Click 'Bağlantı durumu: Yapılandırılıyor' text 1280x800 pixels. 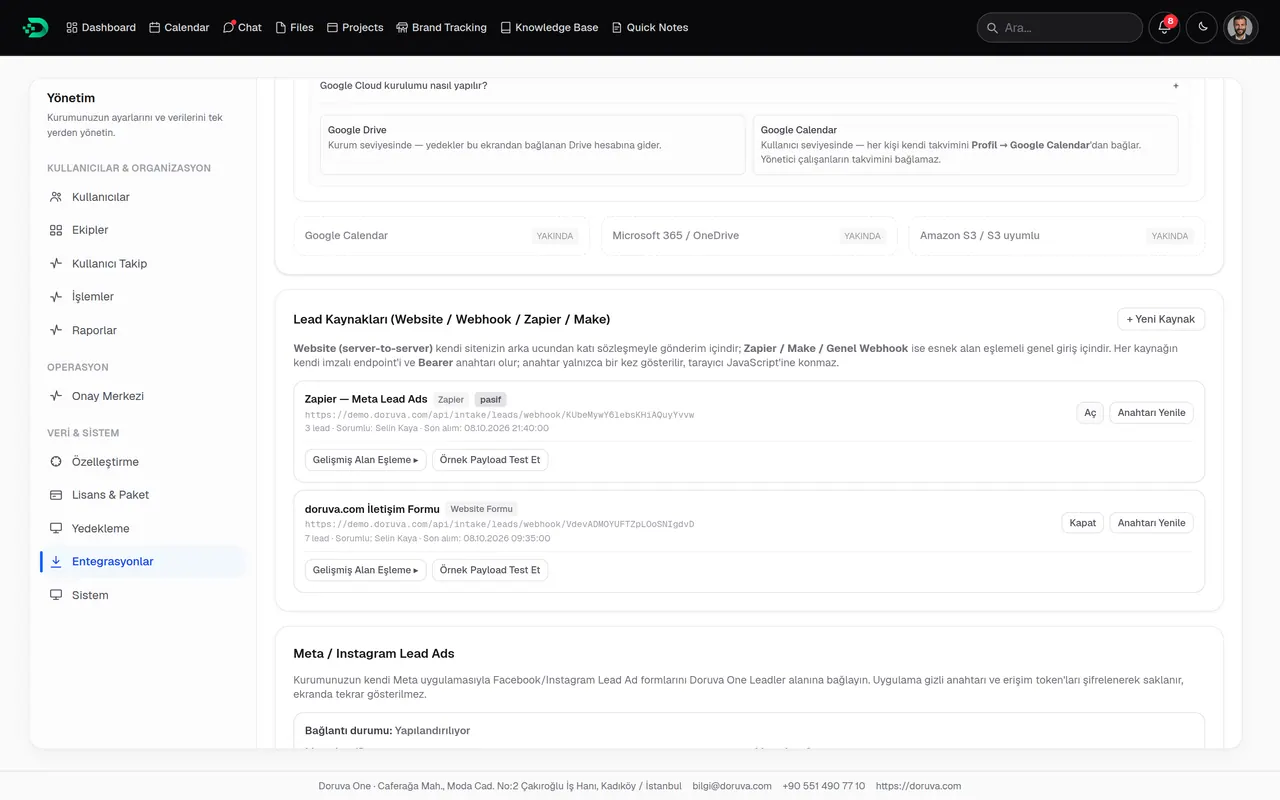pos(387,731)
